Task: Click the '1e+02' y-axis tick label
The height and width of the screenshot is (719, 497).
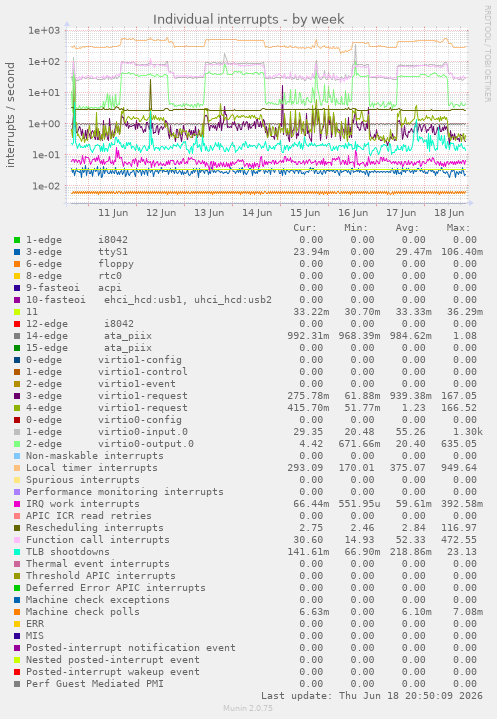Action: (44, 61)
